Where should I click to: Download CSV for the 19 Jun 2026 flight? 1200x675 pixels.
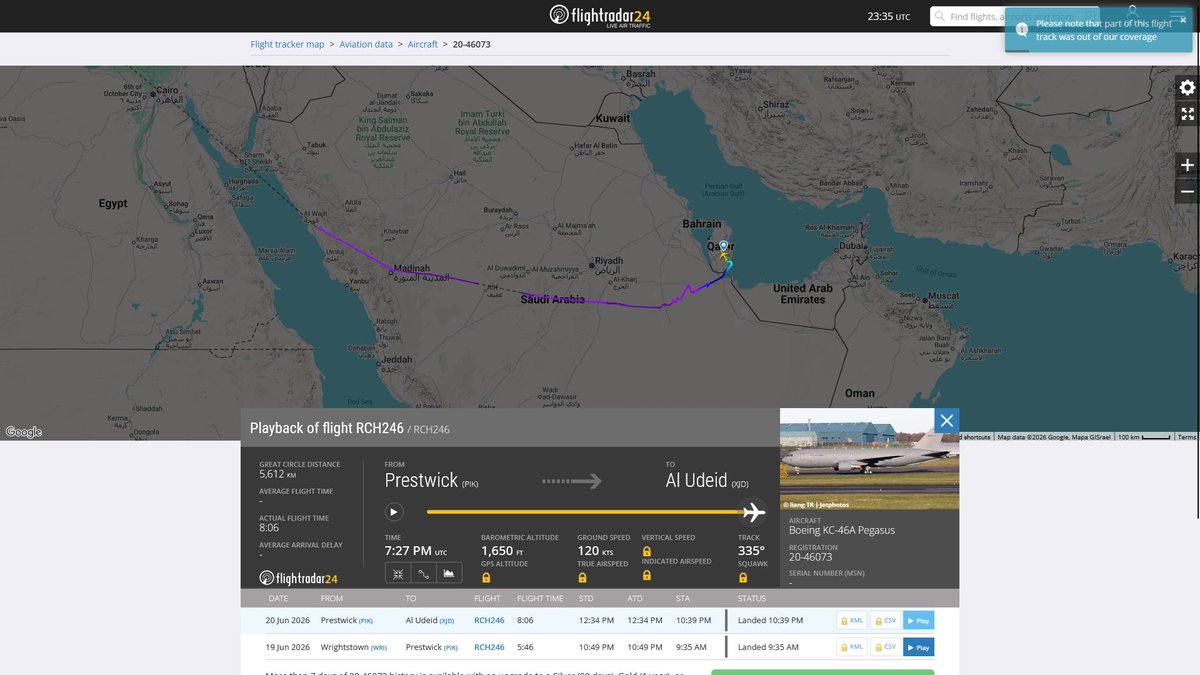coord(884,647)
